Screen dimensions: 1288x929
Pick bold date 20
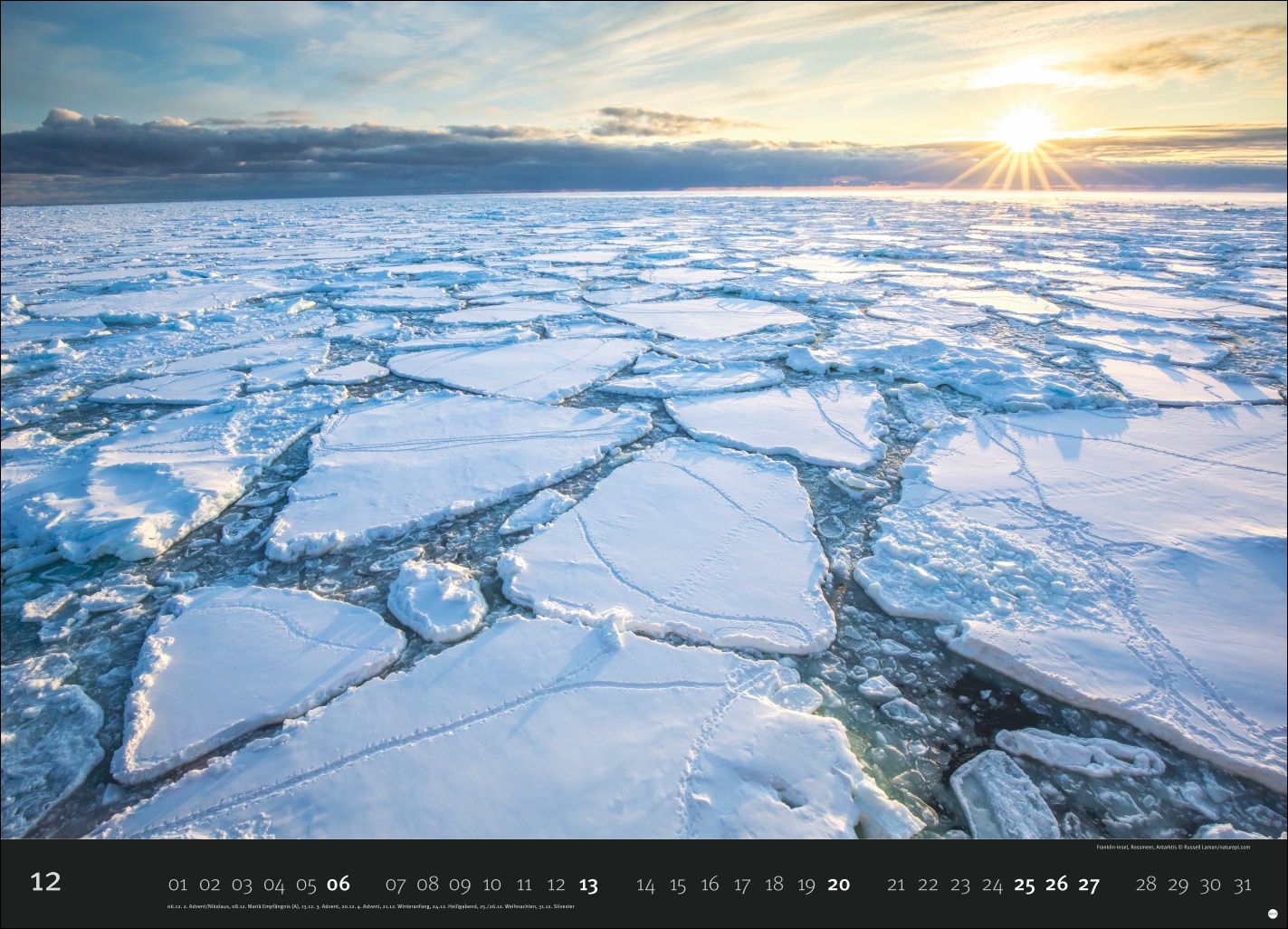click(x=838, y=885)
